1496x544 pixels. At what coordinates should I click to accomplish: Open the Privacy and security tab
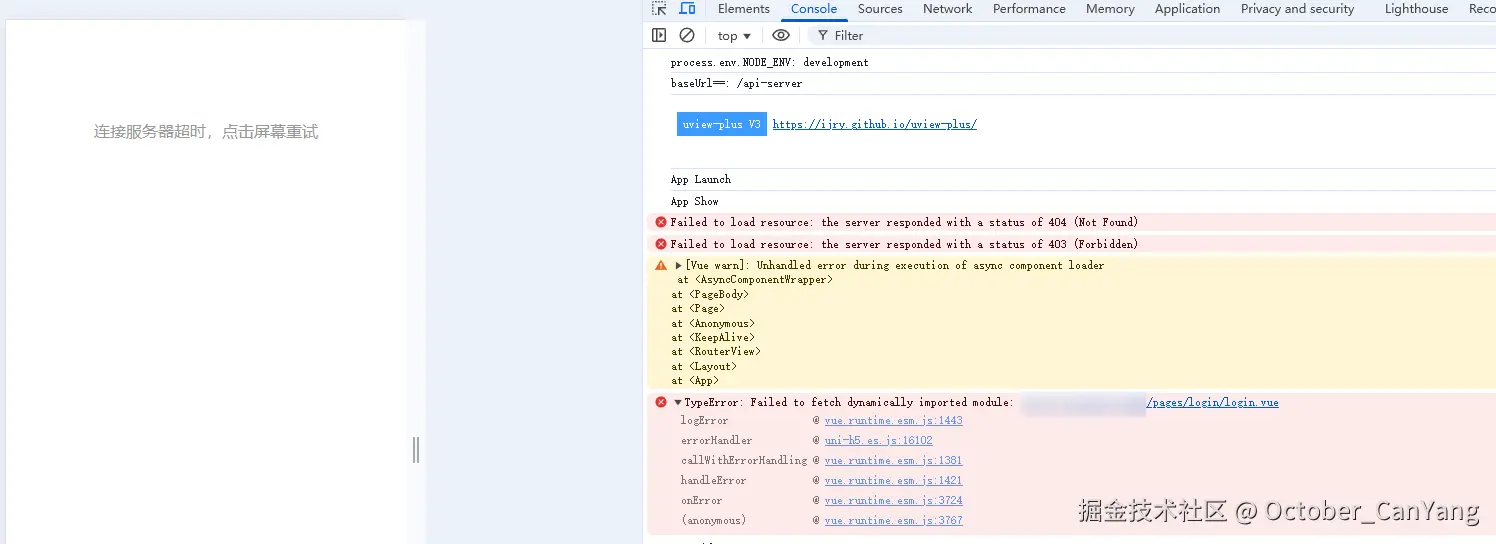point(1297,9)
